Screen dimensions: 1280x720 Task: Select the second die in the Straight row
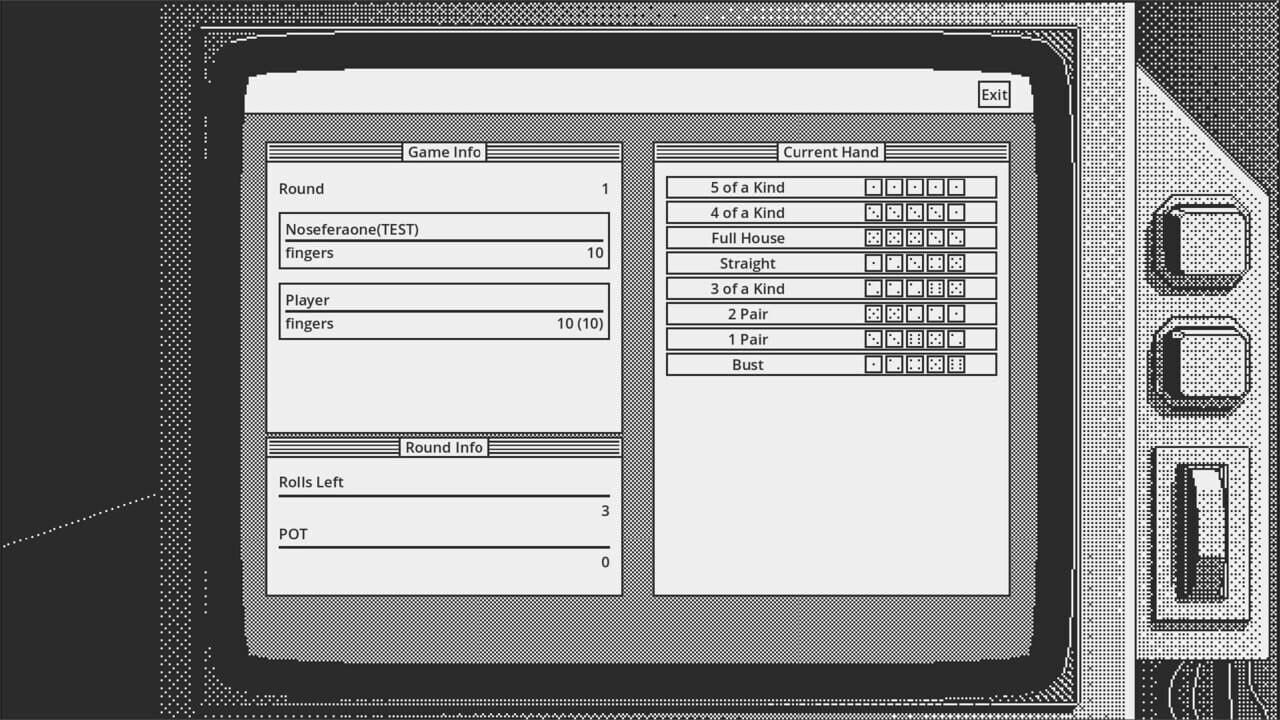tap(894, 263)
